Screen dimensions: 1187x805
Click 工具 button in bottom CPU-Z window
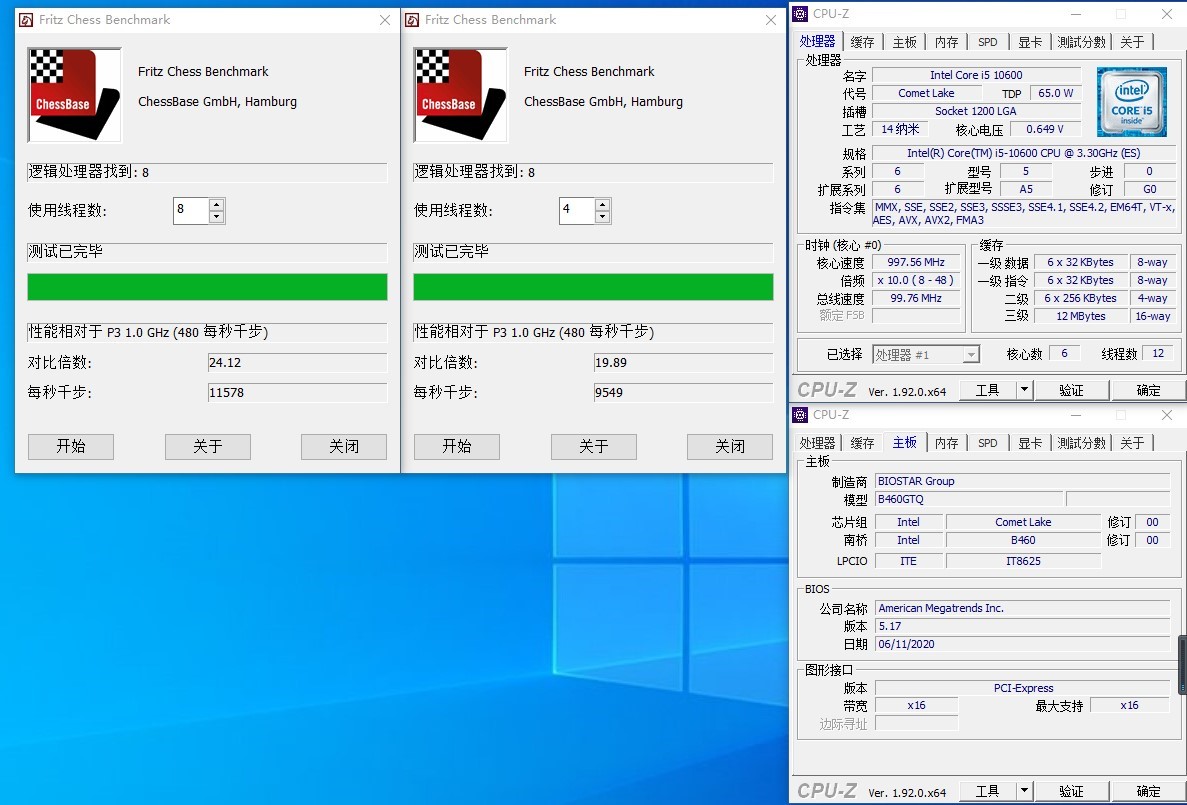click(x=987, y=792)
